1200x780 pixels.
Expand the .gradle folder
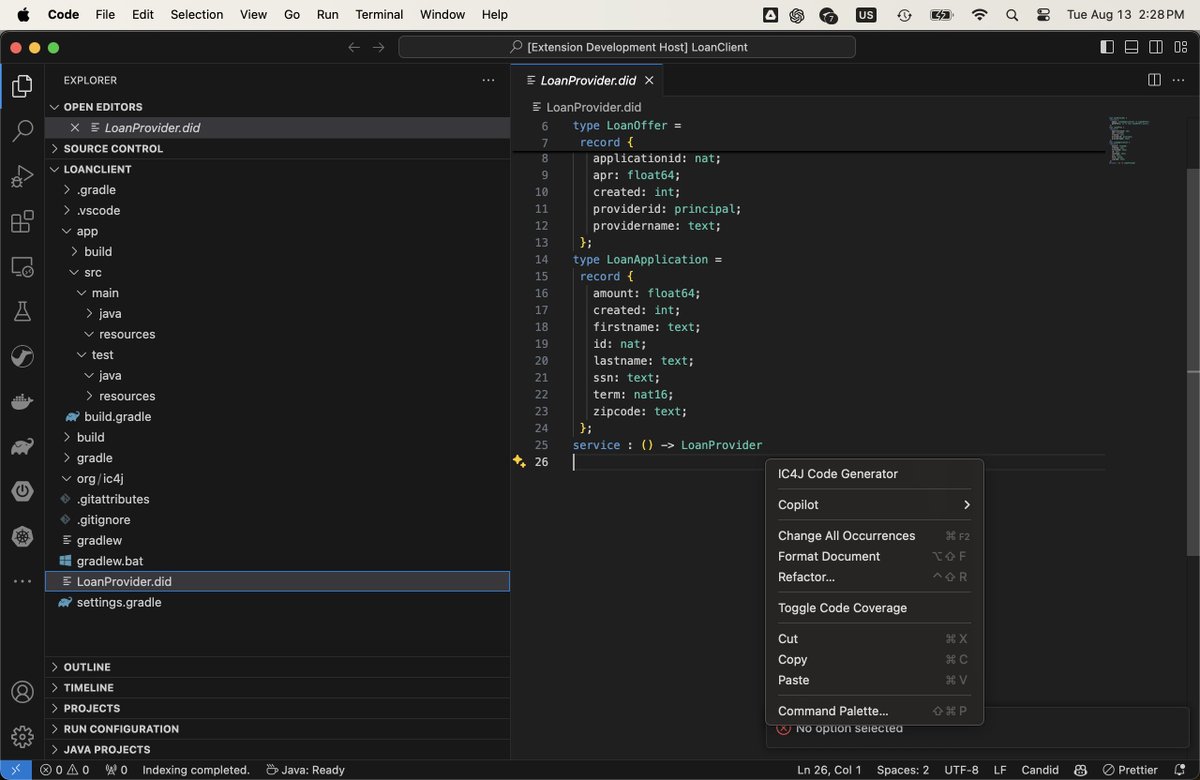277,190
